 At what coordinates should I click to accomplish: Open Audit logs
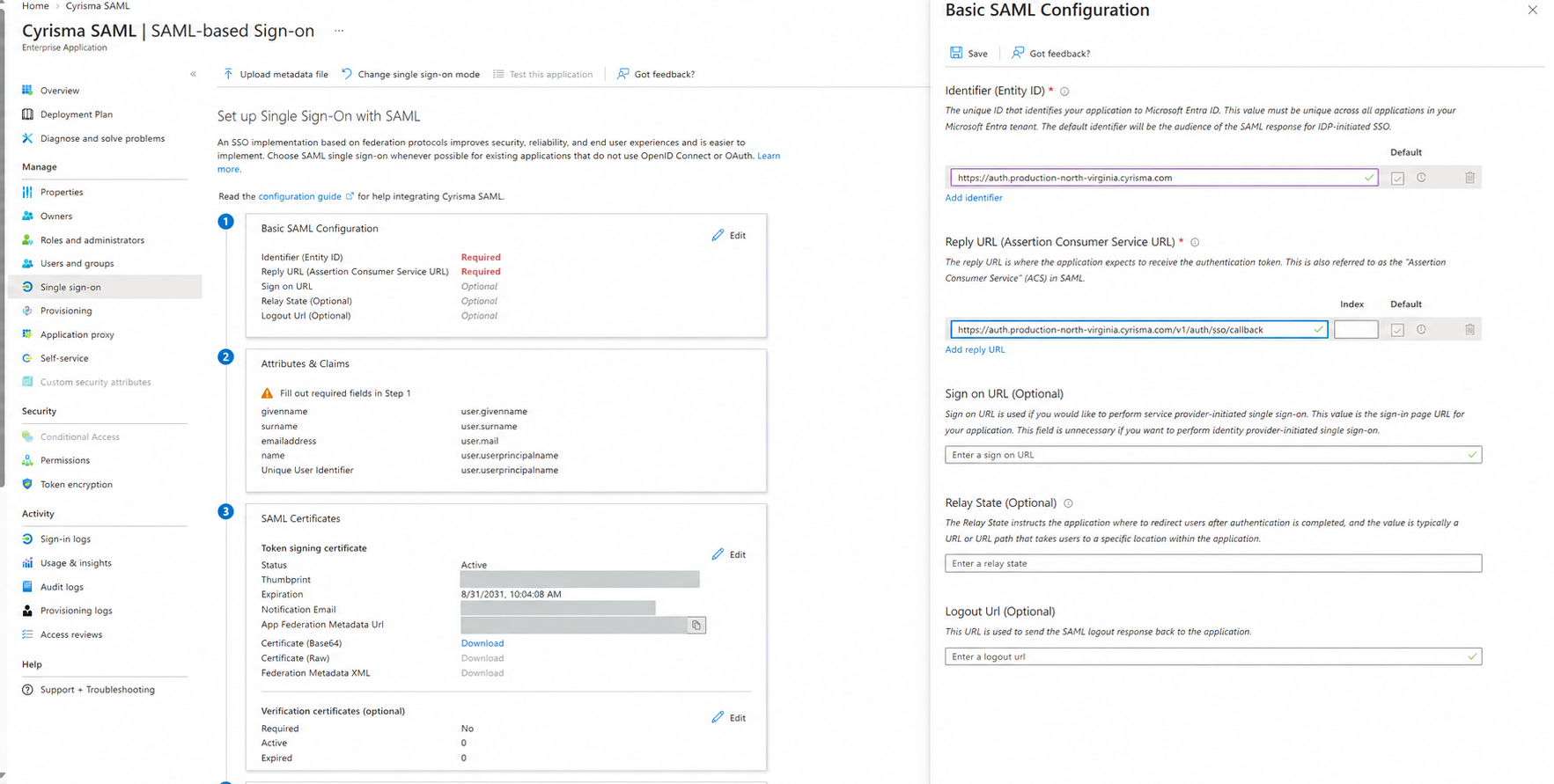click(x=61, y=587)
